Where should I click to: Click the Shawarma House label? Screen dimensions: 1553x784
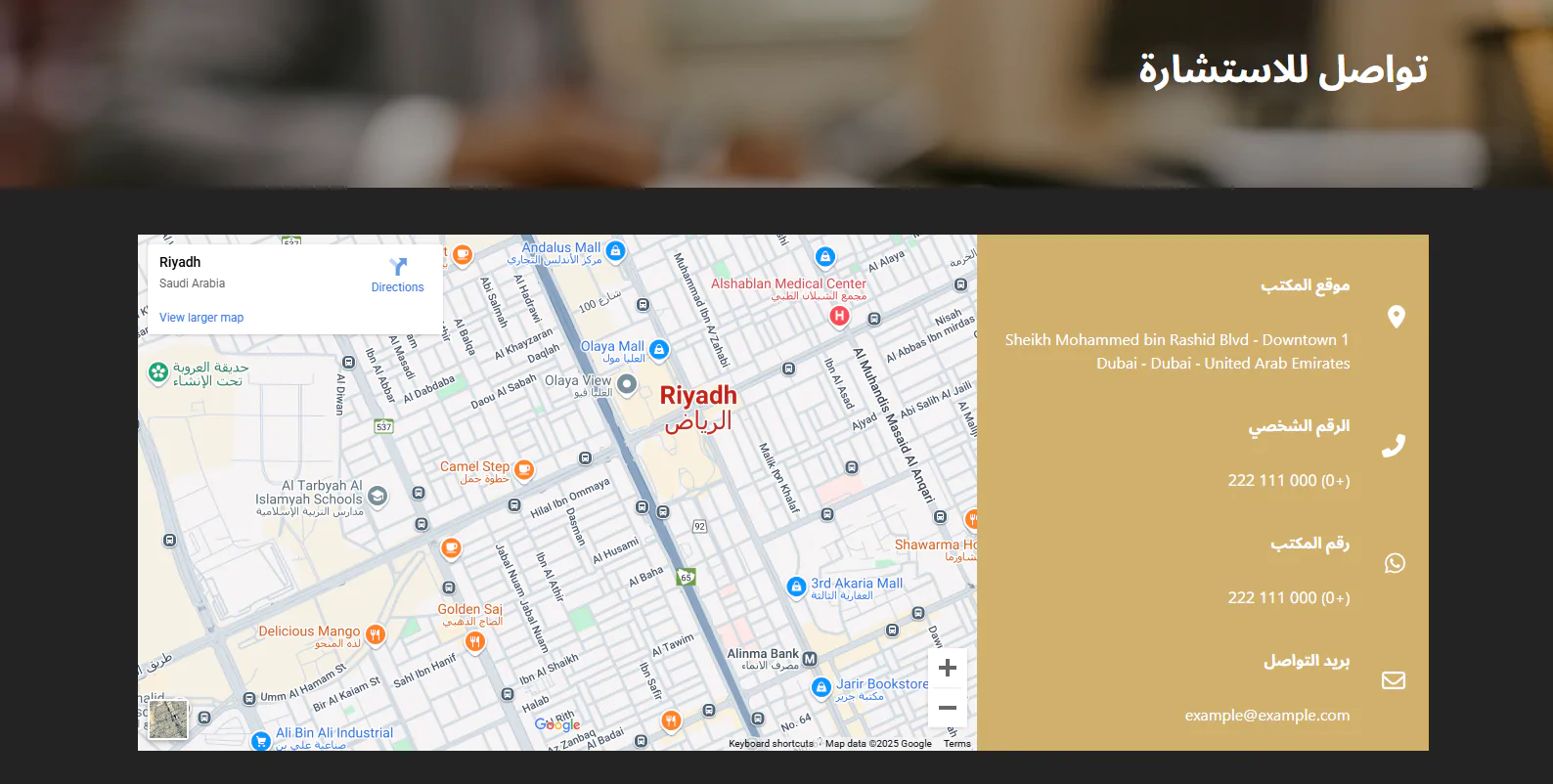point(935,550)
